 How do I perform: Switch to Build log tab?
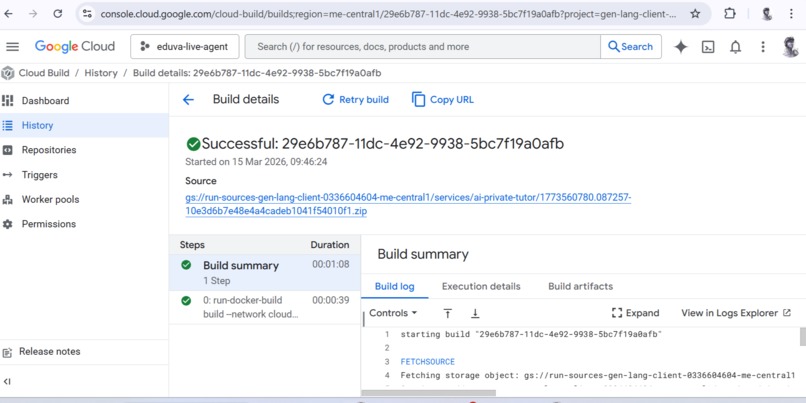[394, 286]
